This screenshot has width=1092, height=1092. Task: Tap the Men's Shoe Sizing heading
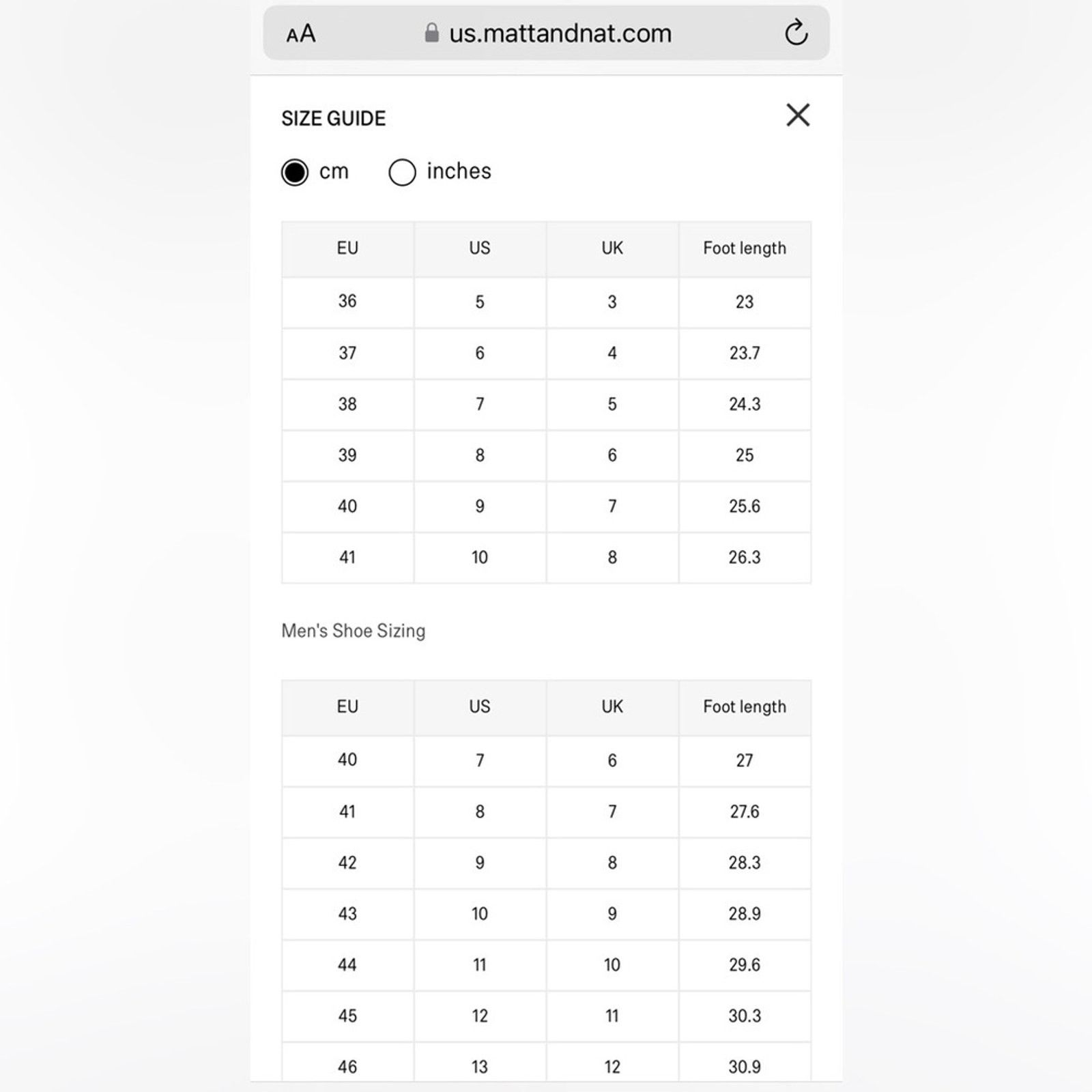coord(354,631)
